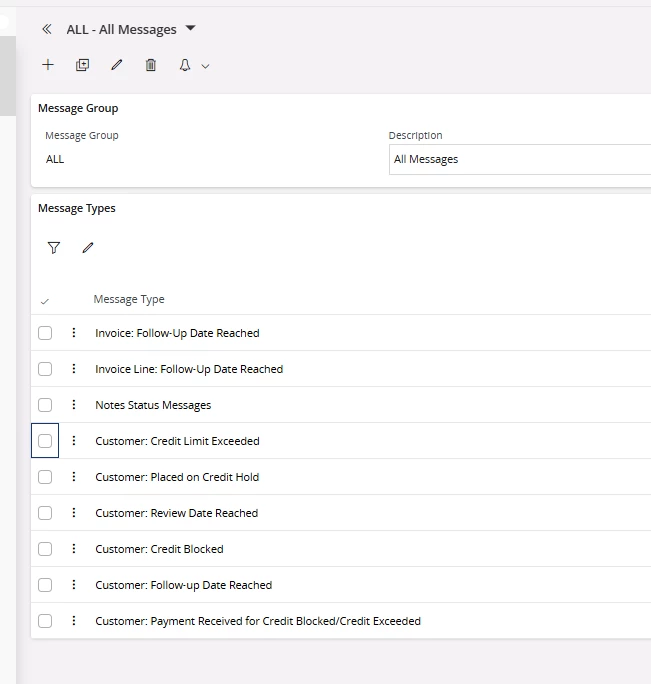Click the Edit pencil icon in top toolbar
The height and width of the screenshot is (684, 651).
117,65
